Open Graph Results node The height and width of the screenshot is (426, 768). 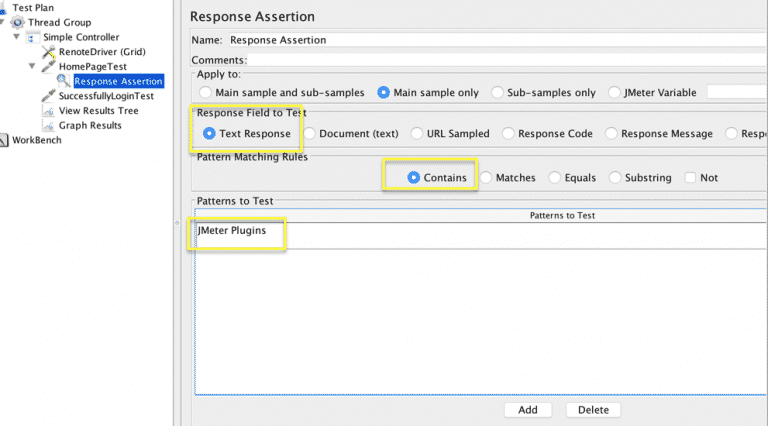(90, 125)
